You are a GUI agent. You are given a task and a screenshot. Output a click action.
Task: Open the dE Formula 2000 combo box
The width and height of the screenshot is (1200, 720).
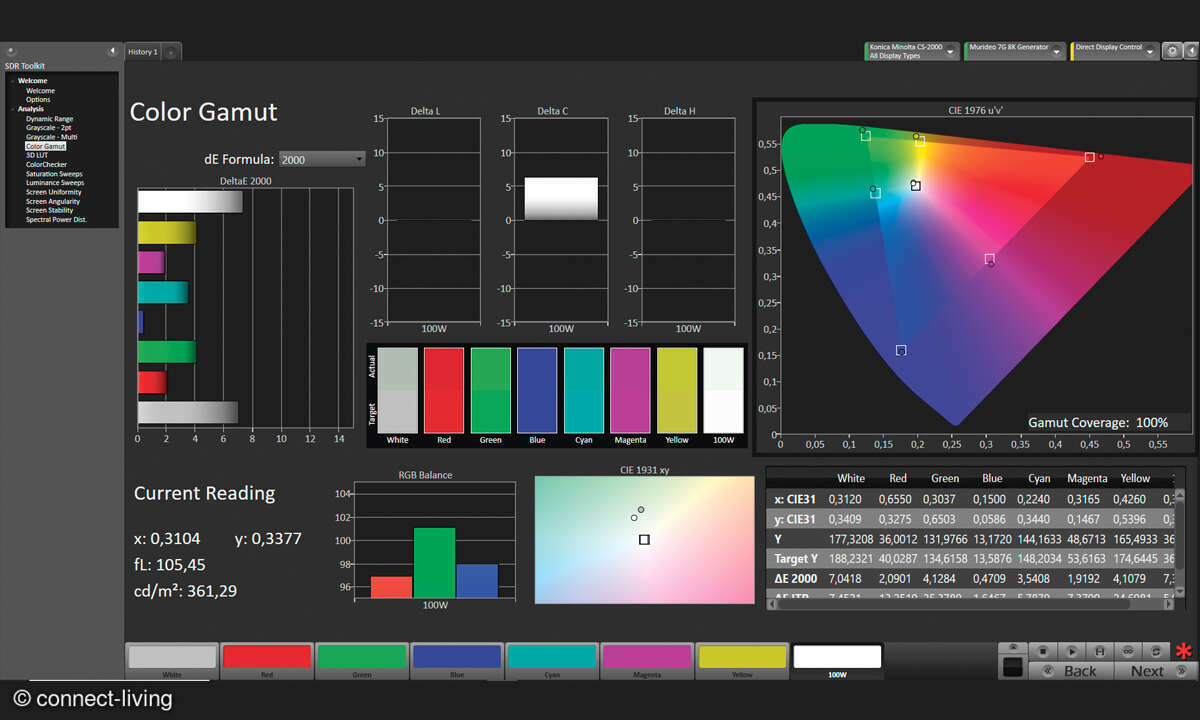322,158
